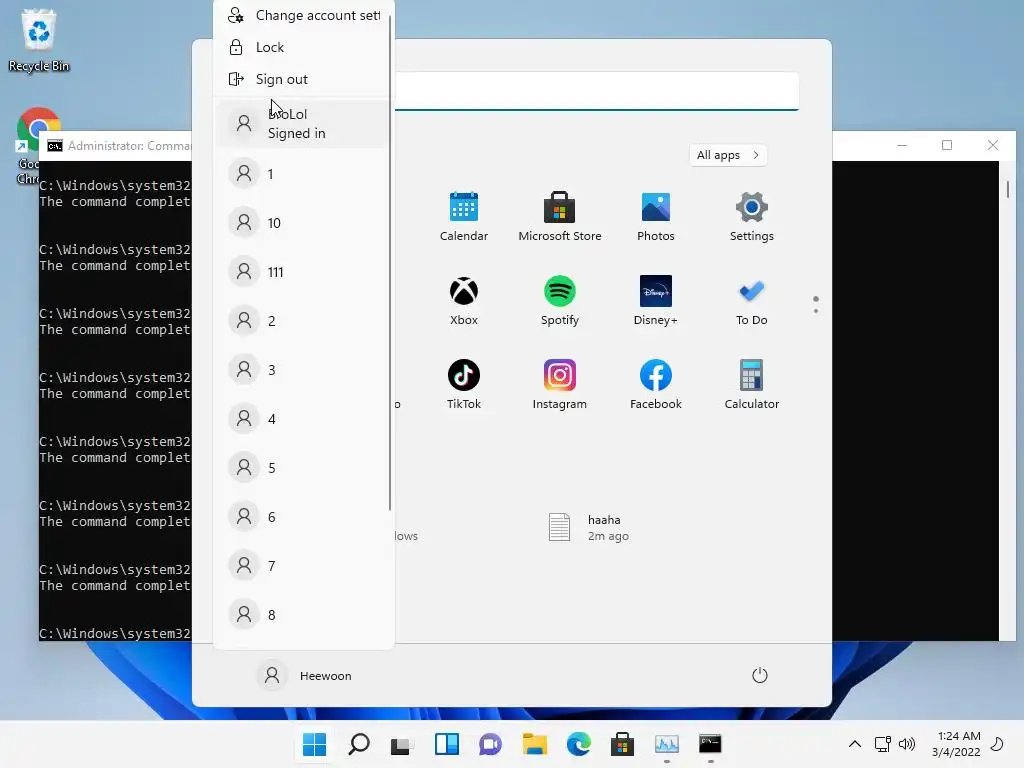This screenshot has height=768, width=1024.
Task: Open the notification center moon icon
Action: (x=997, y=744)
